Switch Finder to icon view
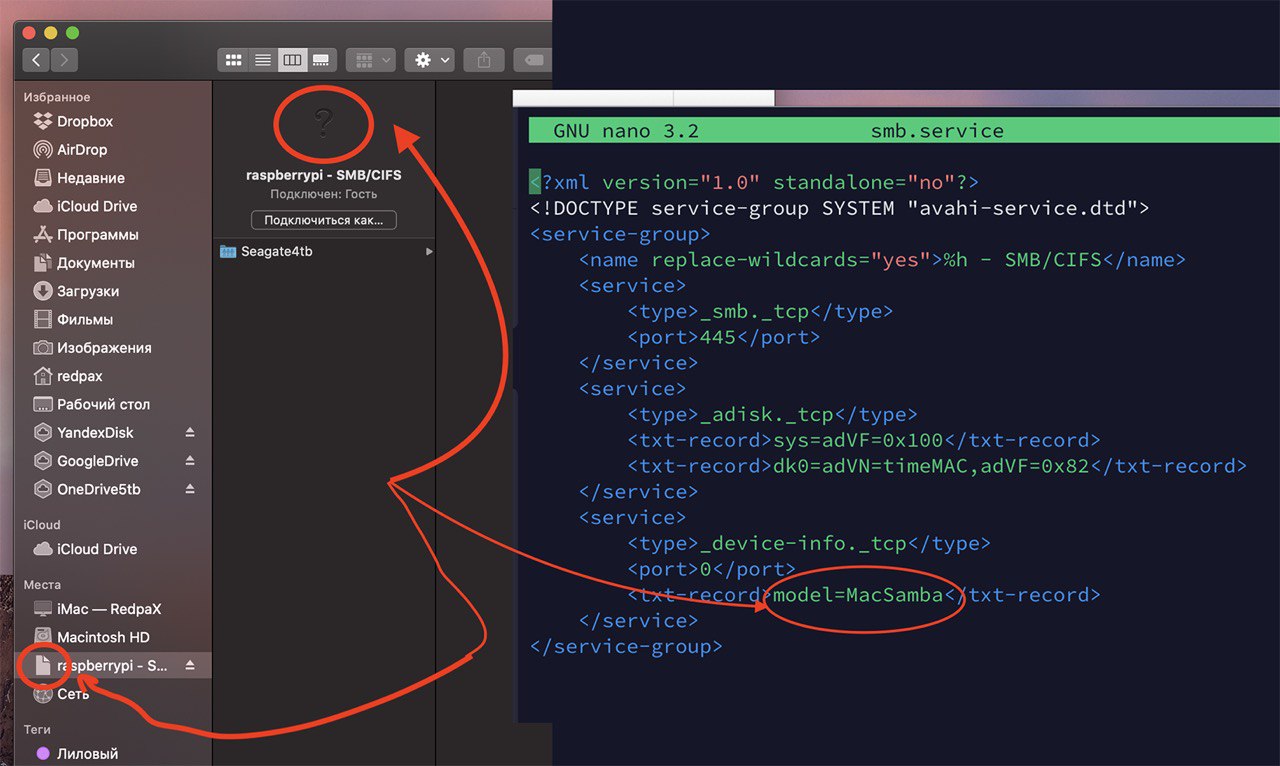 tap(233, 60)
